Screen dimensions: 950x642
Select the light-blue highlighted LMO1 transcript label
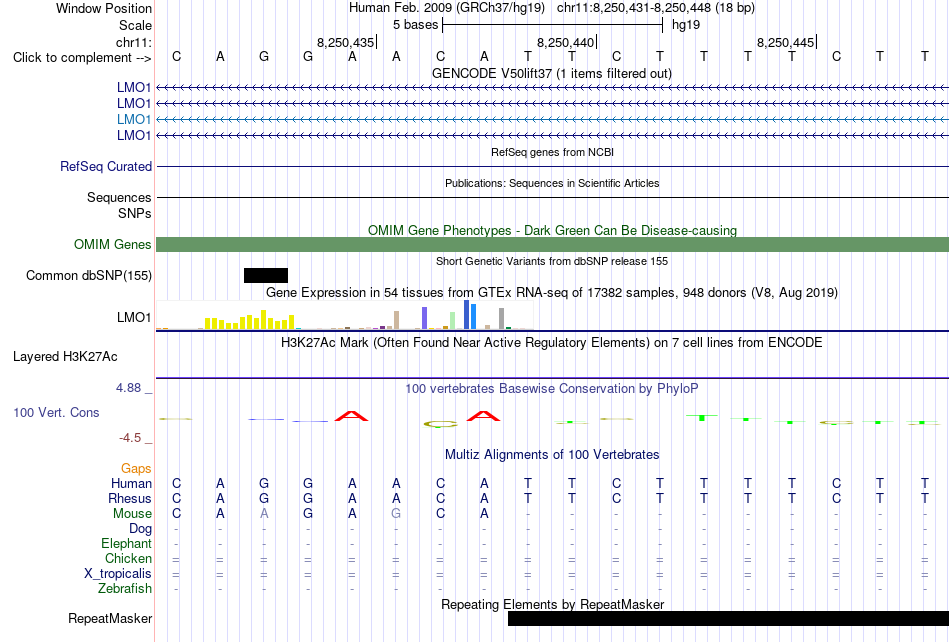(x=134, y=119)
